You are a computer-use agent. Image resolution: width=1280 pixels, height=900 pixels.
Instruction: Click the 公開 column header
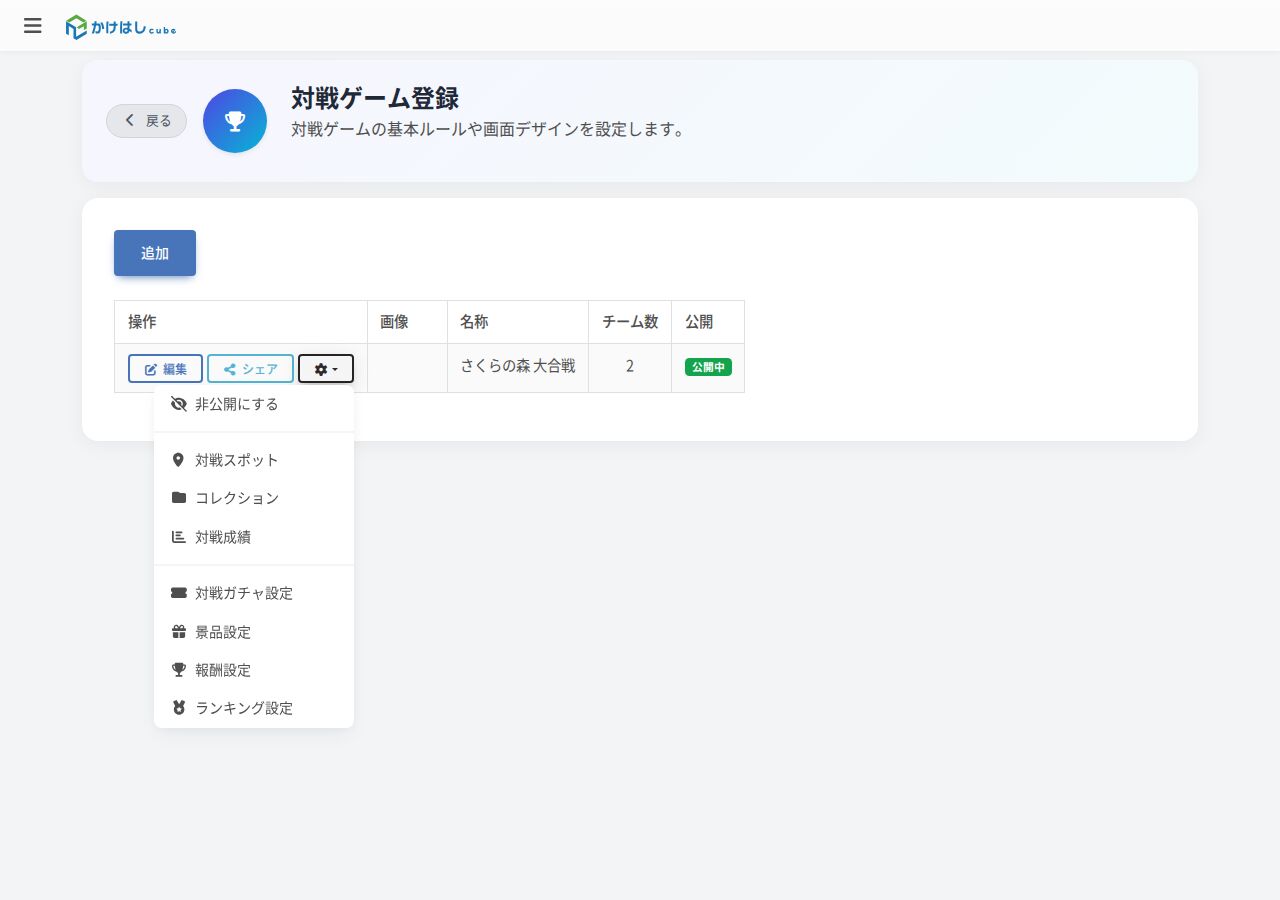708,322
